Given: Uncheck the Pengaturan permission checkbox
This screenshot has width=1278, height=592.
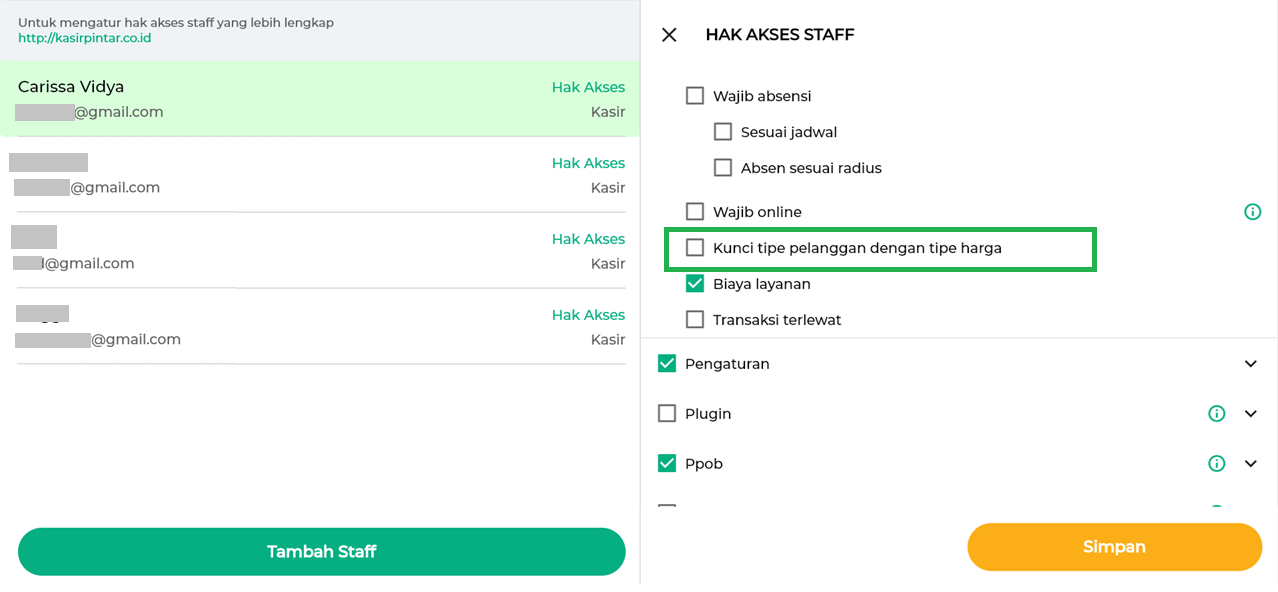Looking at the screenshot, I should [x=667, y=364].
